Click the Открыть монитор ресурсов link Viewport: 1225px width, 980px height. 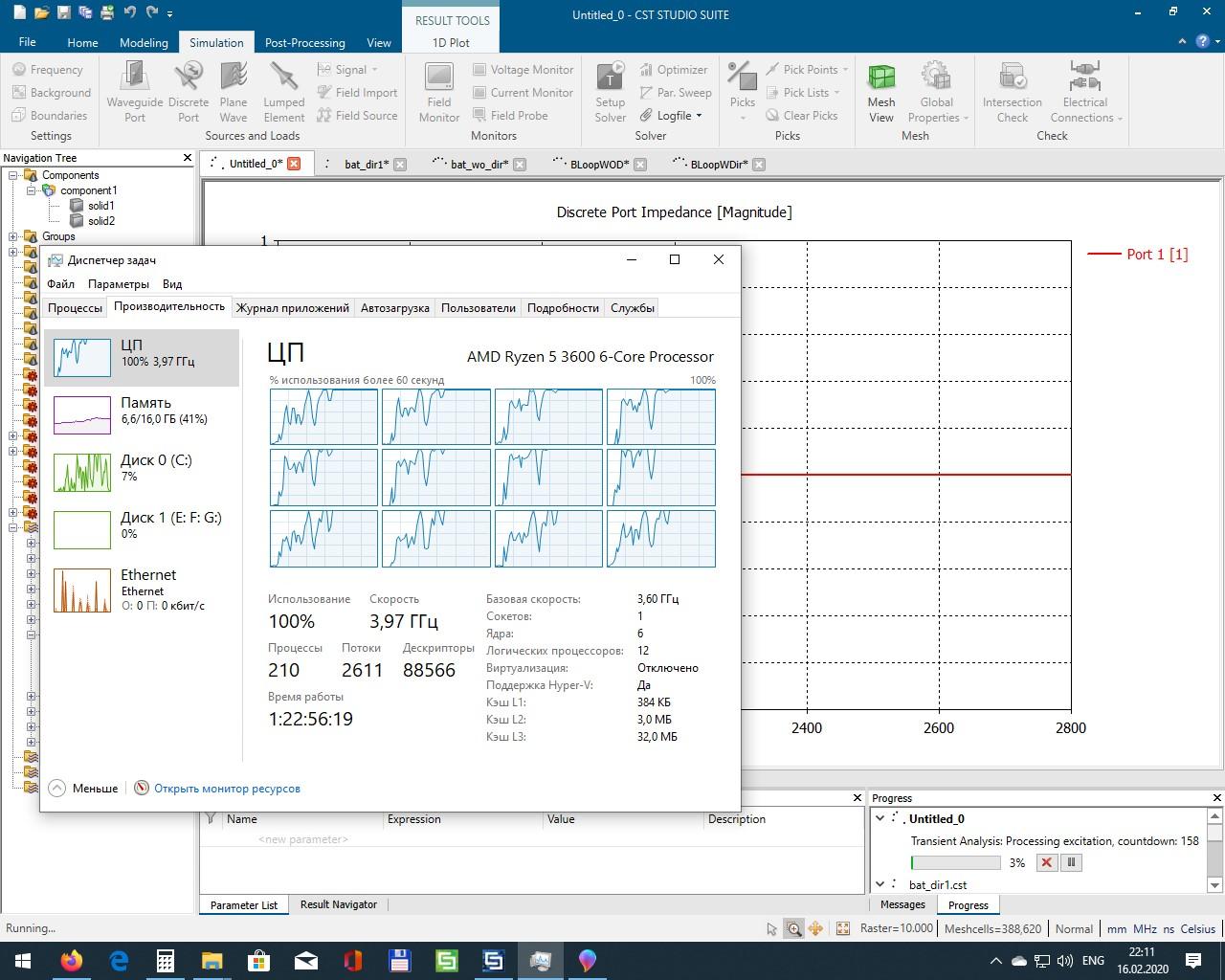[x=227, y=789]
